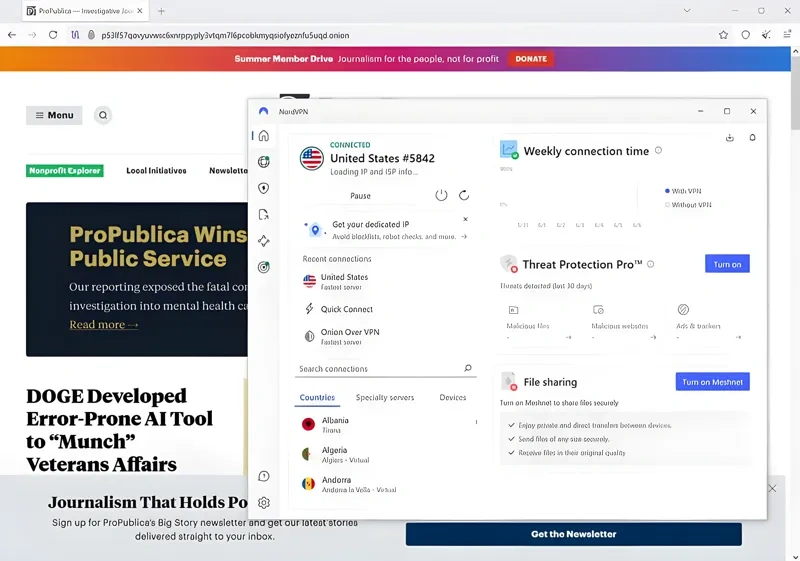Open NordVPN notifications bell
This screenshot has height=561, width=800.
coord(752,138)
